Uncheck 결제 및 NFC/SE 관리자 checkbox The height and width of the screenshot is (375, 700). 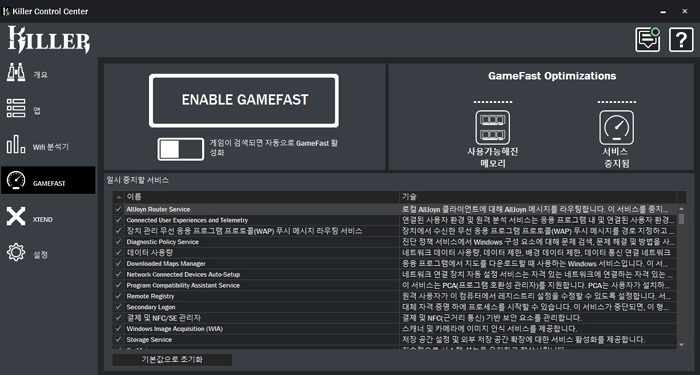point(118,318)
